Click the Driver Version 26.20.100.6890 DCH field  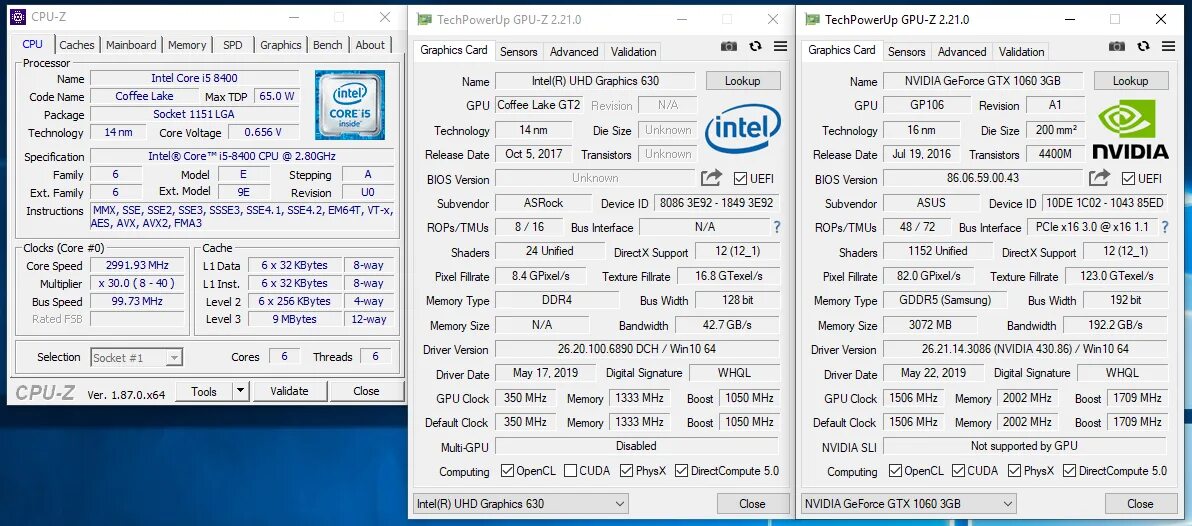(637, 350)
